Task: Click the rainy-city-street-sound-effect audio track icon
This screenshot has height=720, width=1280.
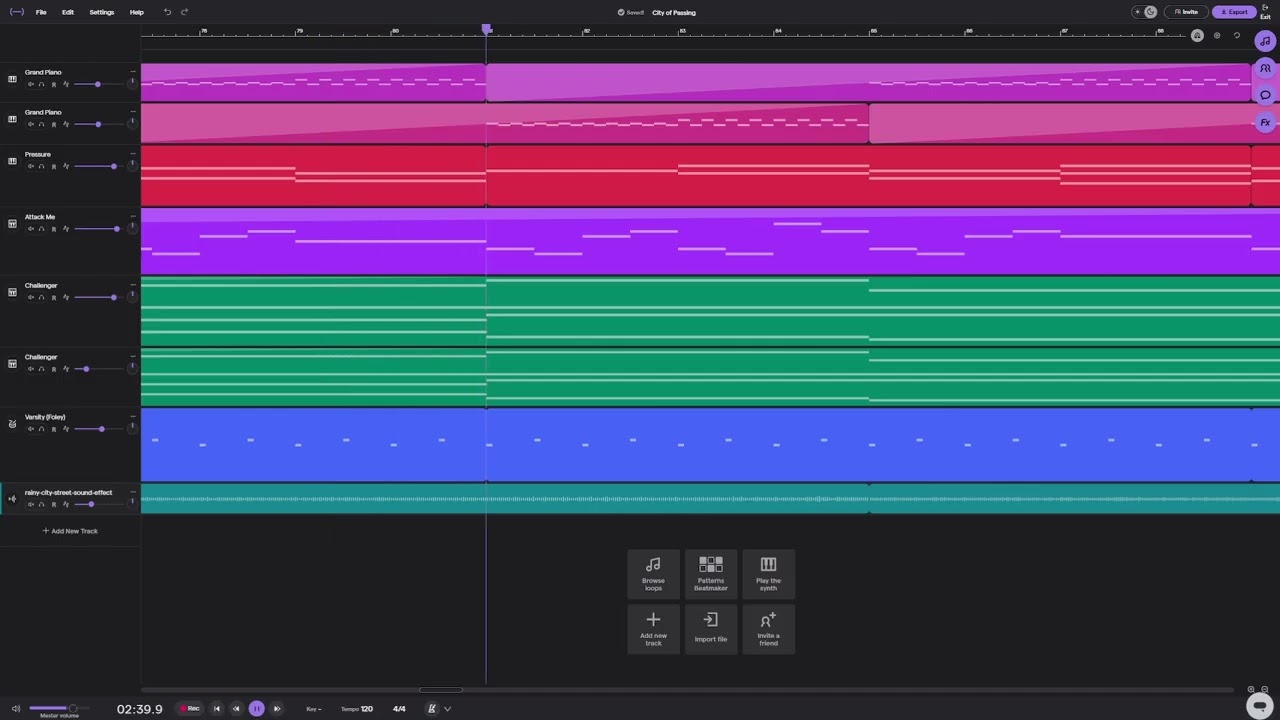Action: click(12, 498)
